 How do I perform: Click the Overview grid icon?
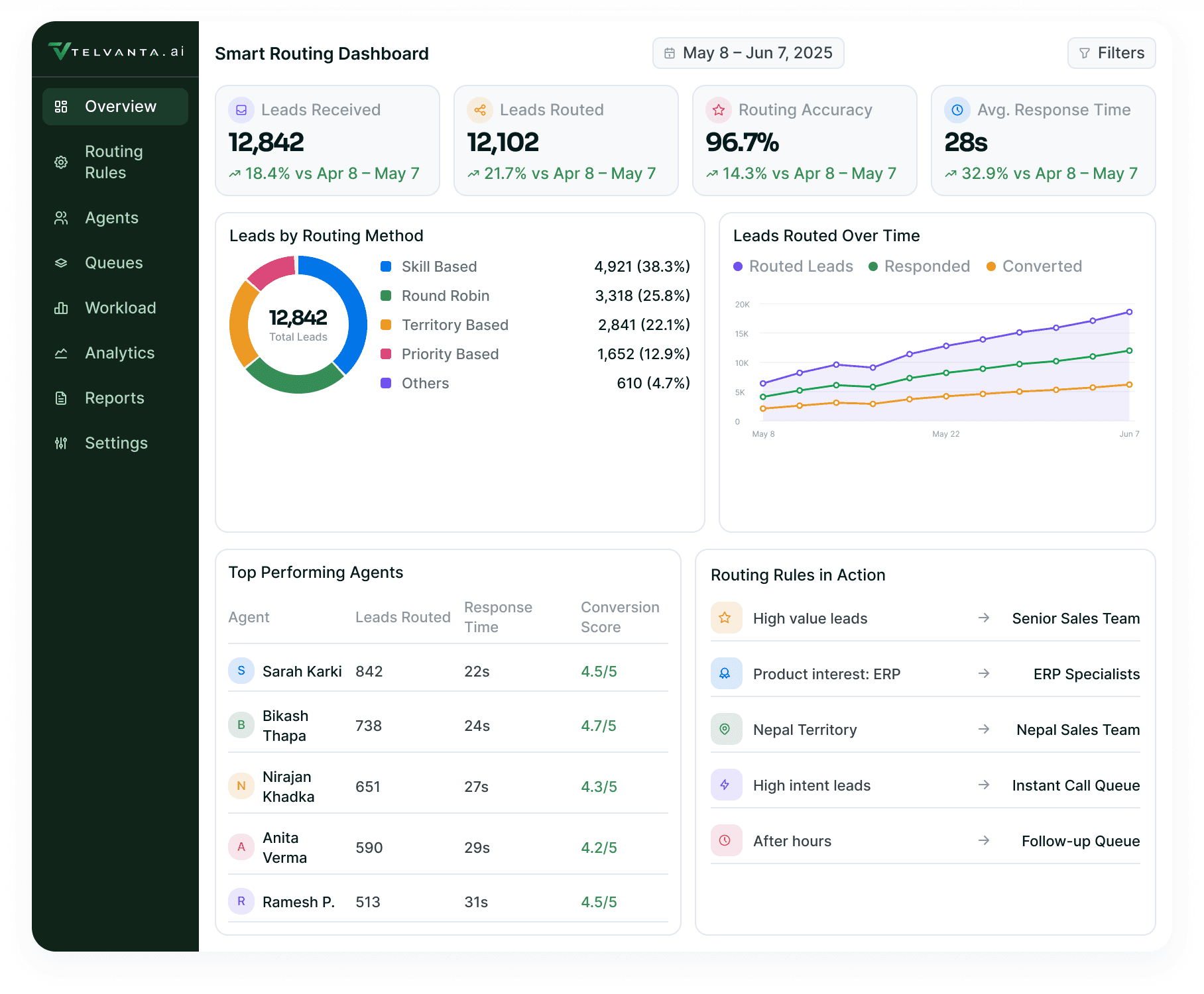click(61, 107)
